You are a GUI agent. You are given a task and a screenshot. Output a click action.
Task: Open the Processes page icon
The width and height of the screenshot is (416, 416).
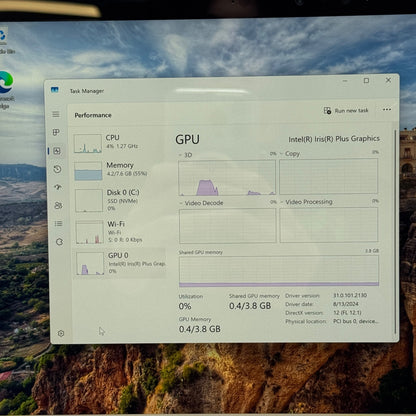point(56,132)
